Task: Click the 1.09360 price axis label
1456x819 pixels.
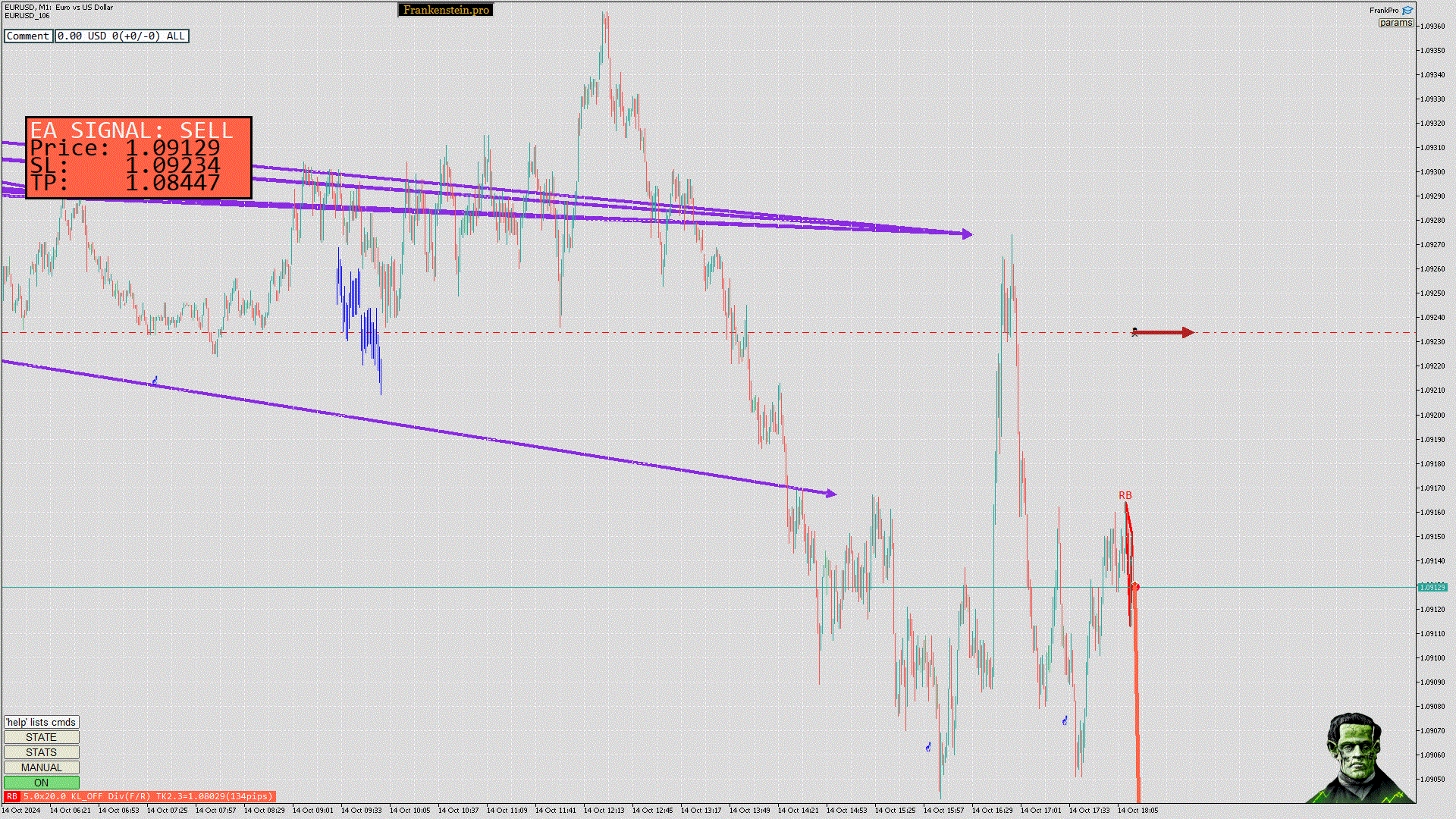Action: pos(1432,26)
